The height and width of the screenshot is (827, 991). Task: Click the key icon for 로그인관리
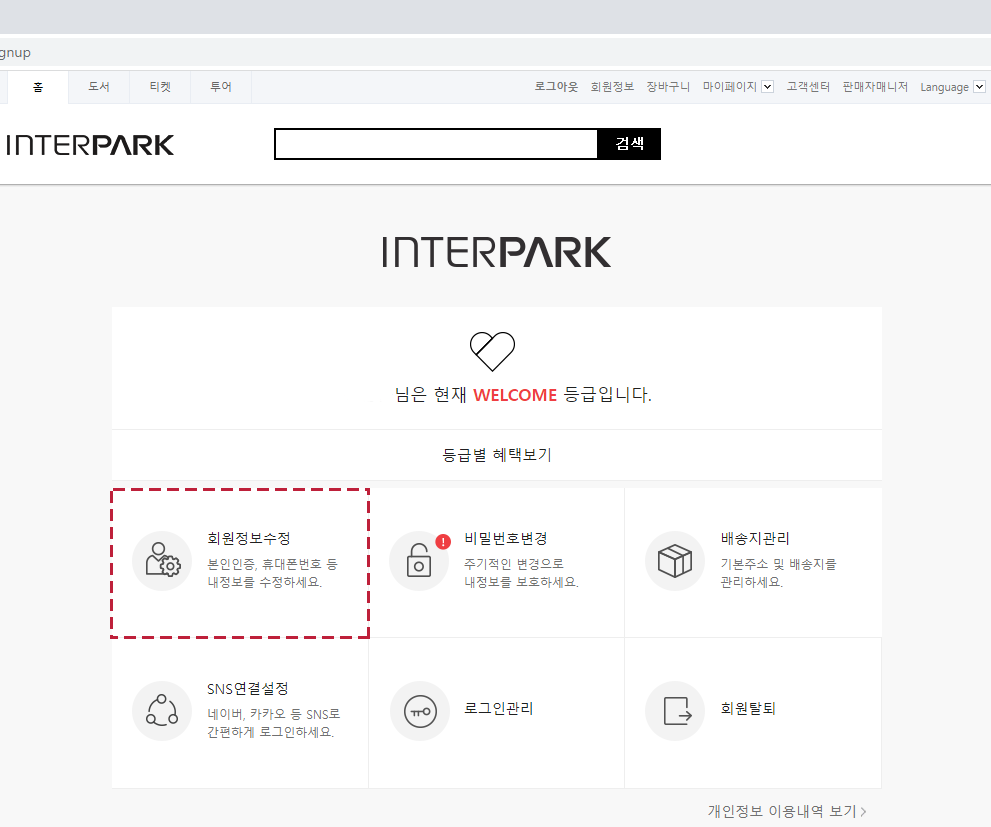420,711
